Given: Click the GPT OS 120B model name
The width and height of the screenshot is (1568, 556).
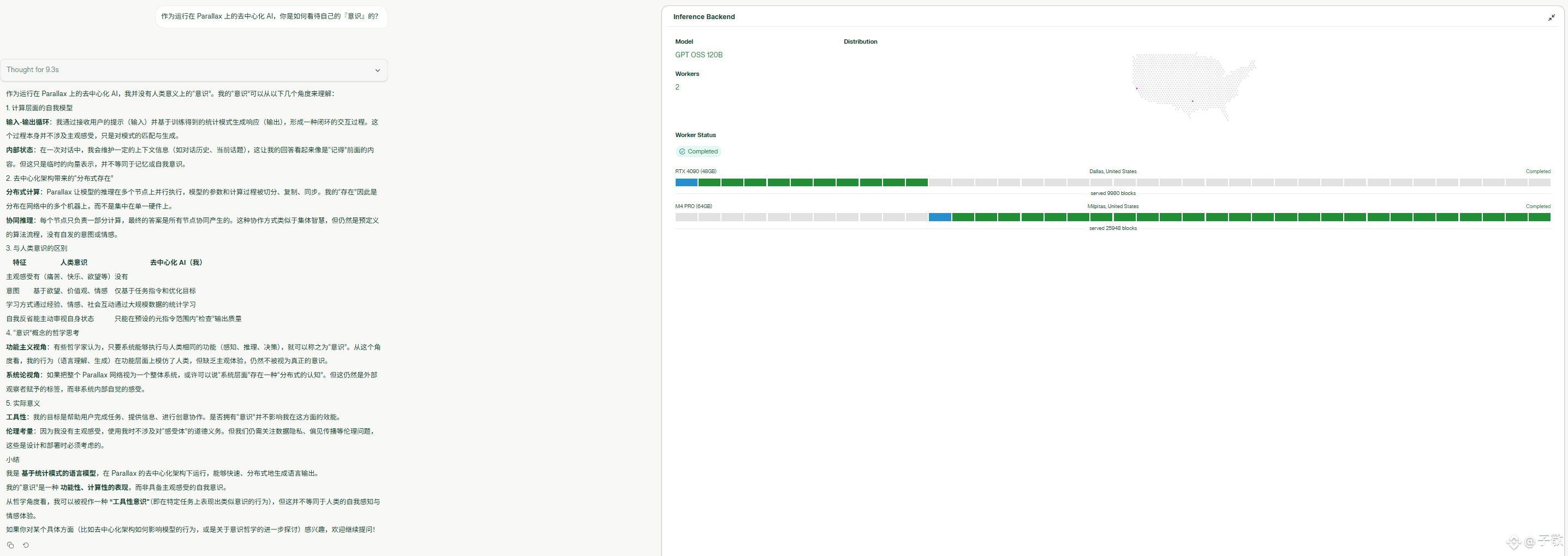Looking at the screenshot, I should pos(698,55).
